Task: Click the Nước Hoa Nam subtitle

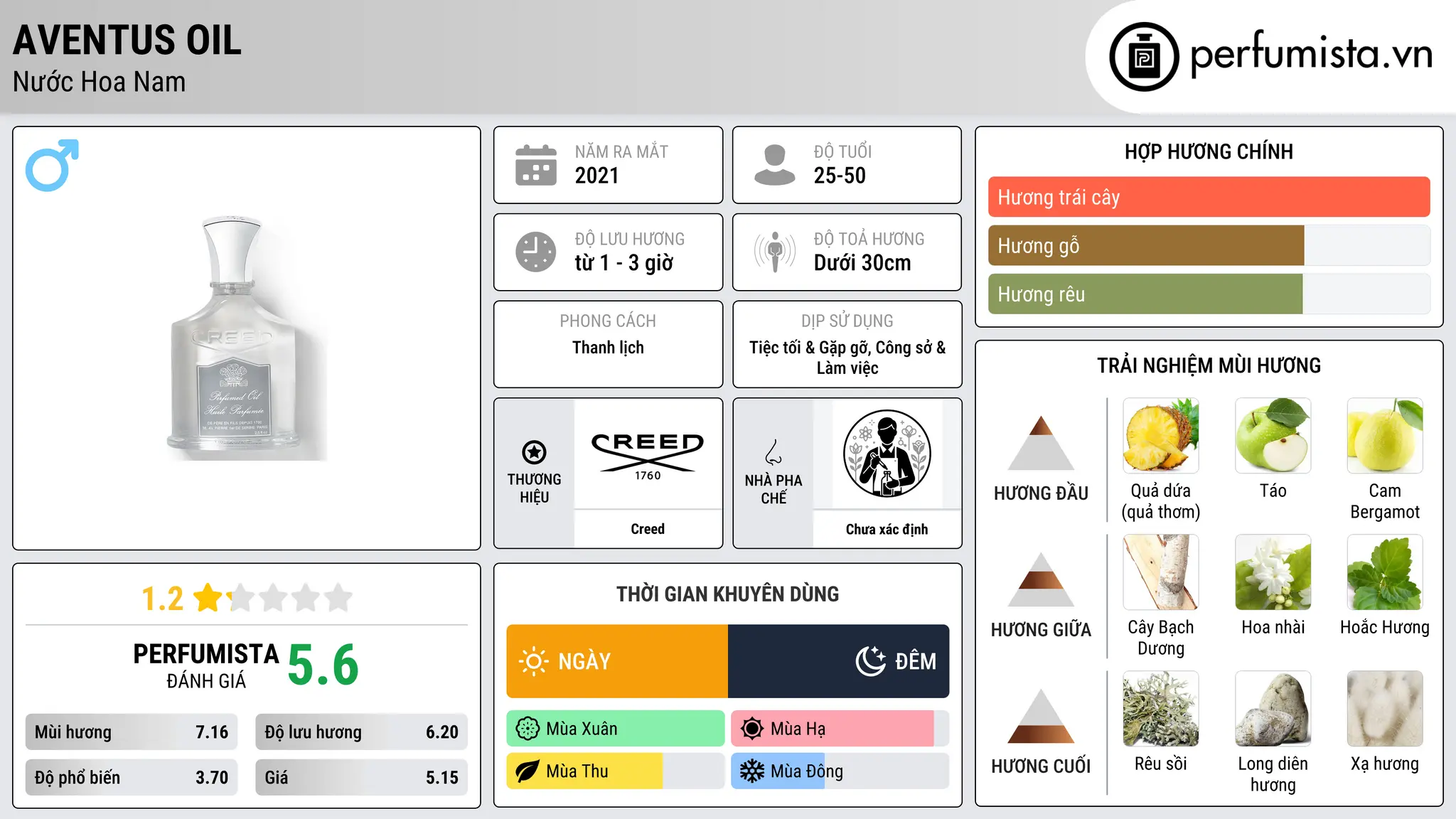Action: (99, 82)
